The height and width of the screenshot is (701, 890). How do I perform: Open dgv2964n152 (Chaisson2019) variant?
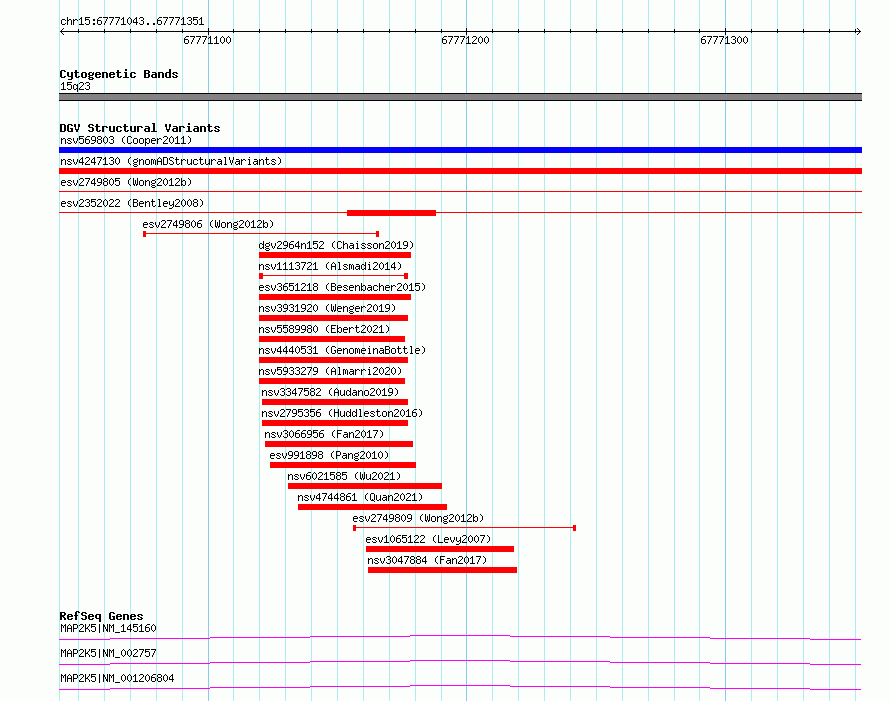tap(336, 245)
